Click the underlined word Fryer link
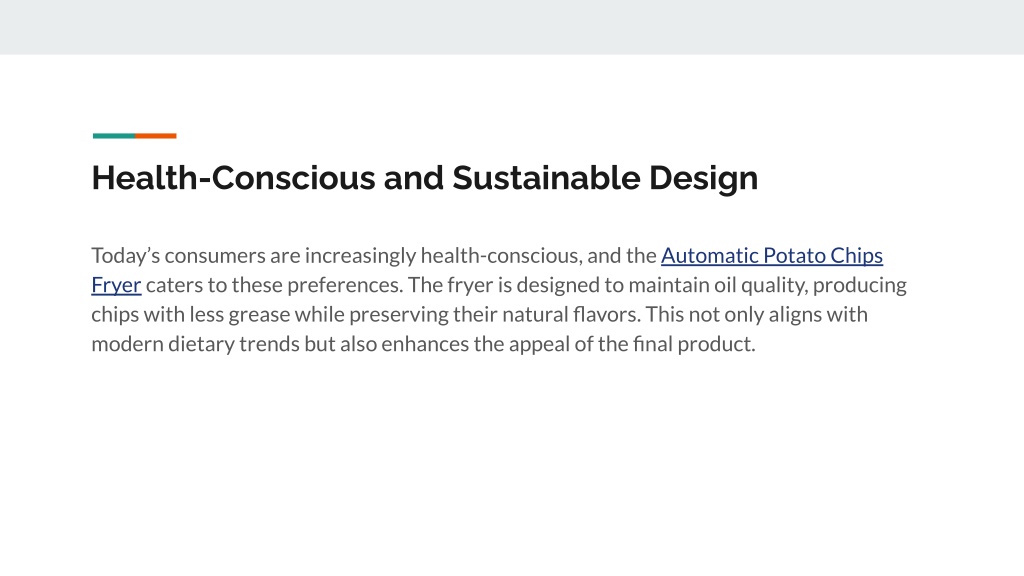Image resolution: width=1024 pixels, height=576 pixels. click(116, 285)
